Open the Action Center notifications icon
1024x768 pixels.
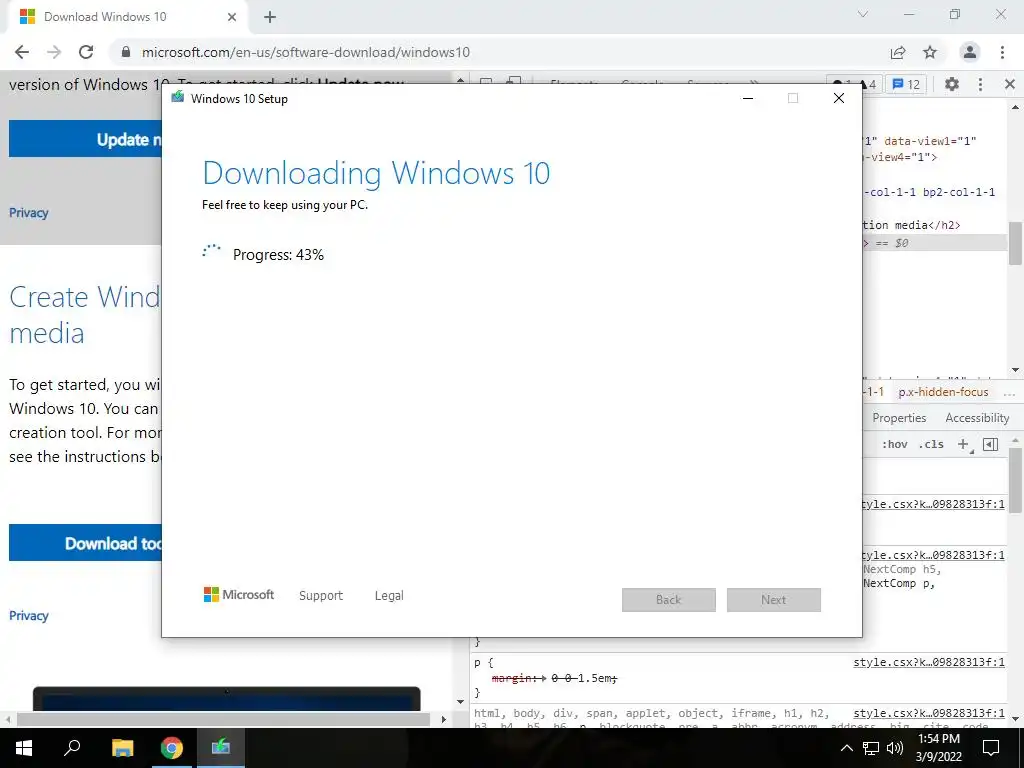click(991, 748)
